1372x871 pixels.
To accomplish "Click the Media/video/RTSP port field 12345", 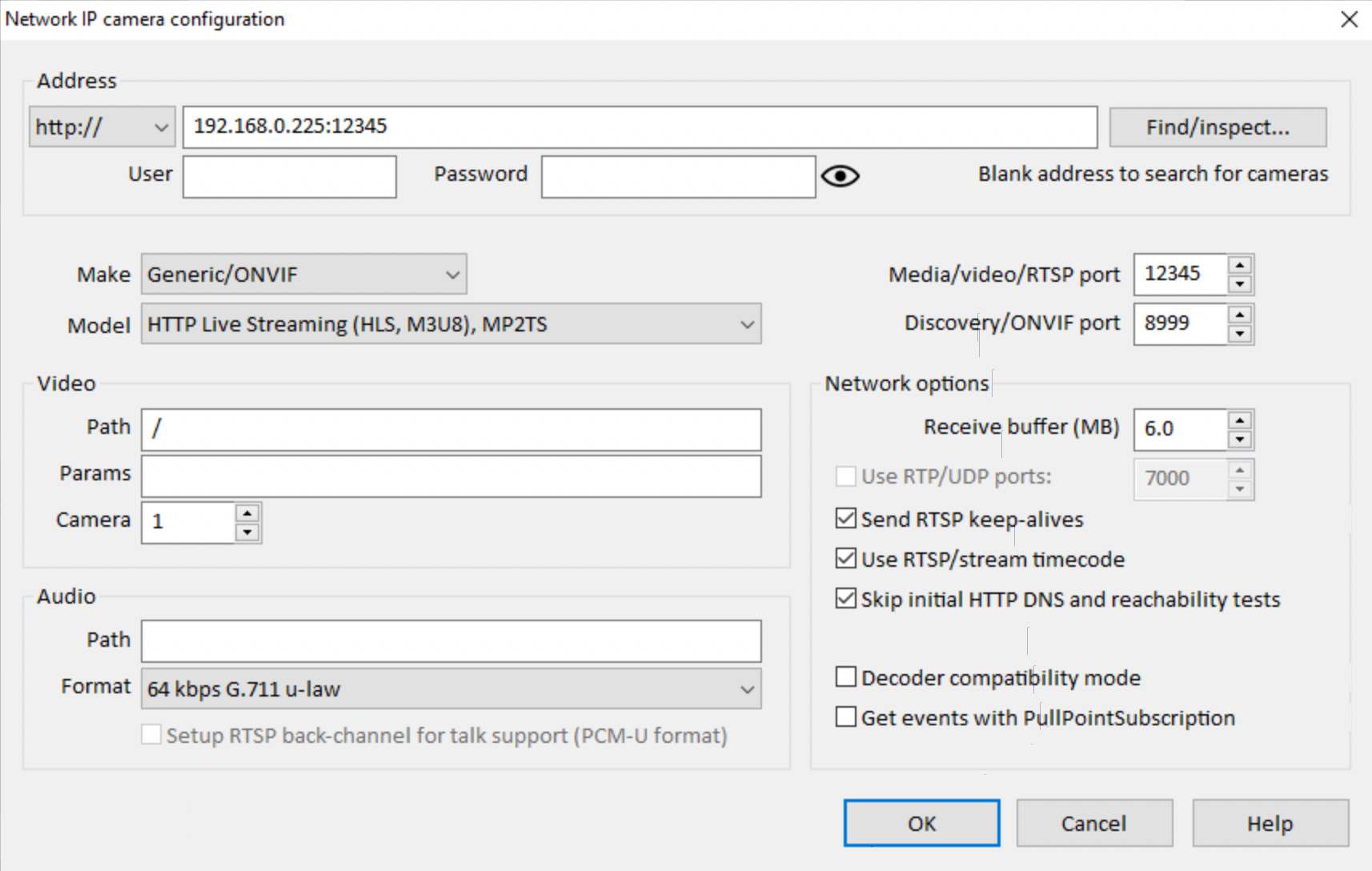I will [1181, 275].
